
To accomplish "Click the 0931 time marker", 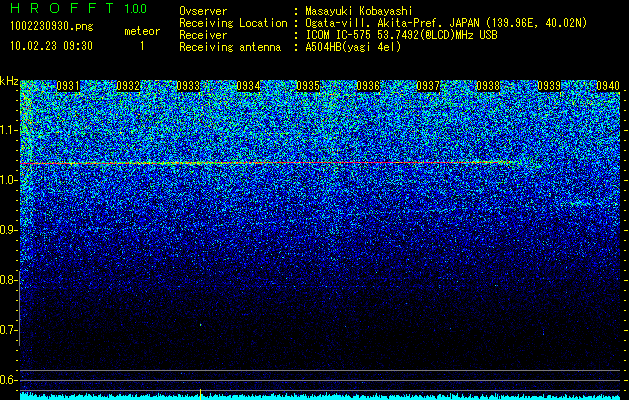I will coord(68,86).
